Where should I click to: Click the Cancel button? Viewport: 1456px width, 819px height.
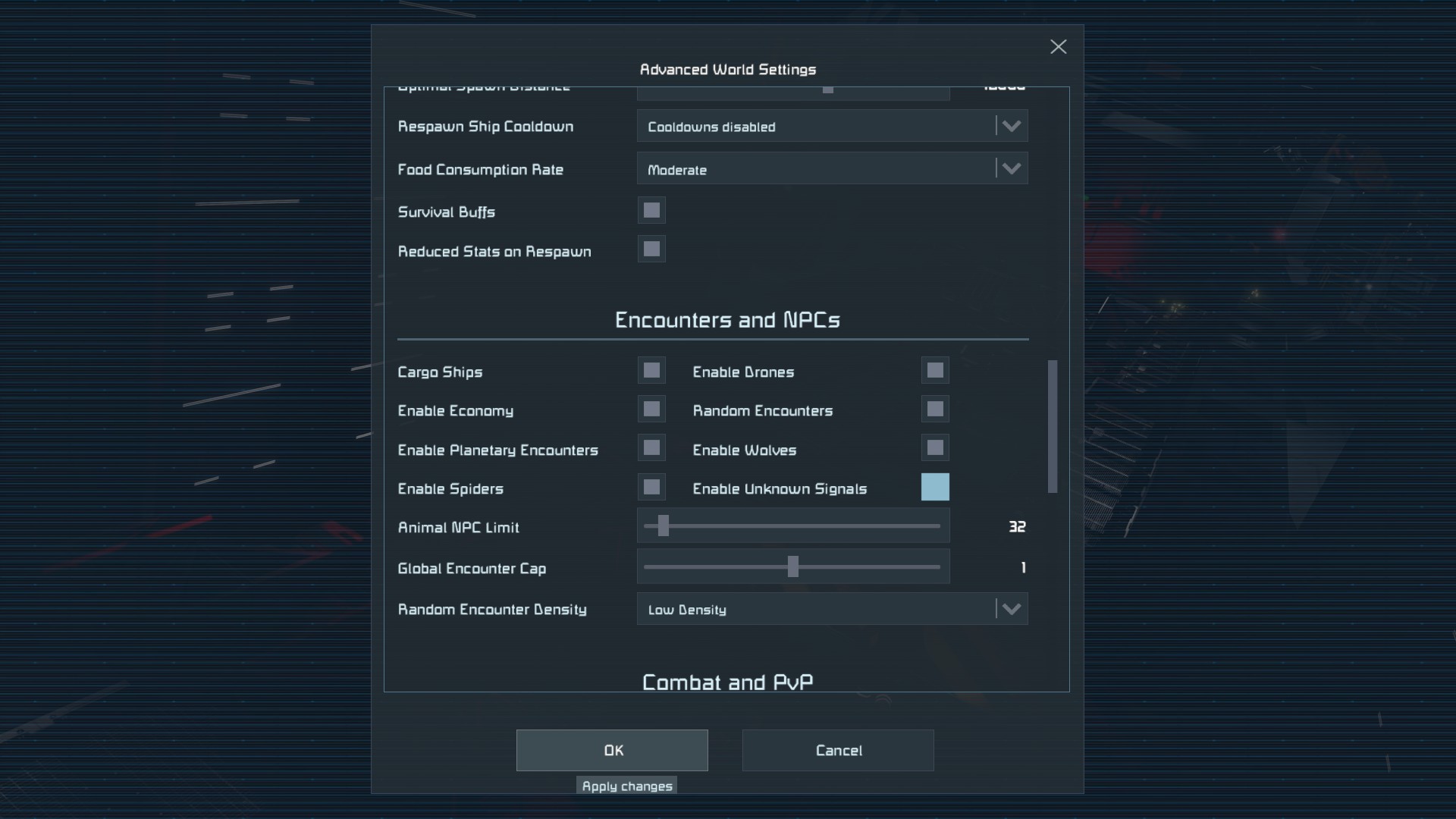pos(838,751)
